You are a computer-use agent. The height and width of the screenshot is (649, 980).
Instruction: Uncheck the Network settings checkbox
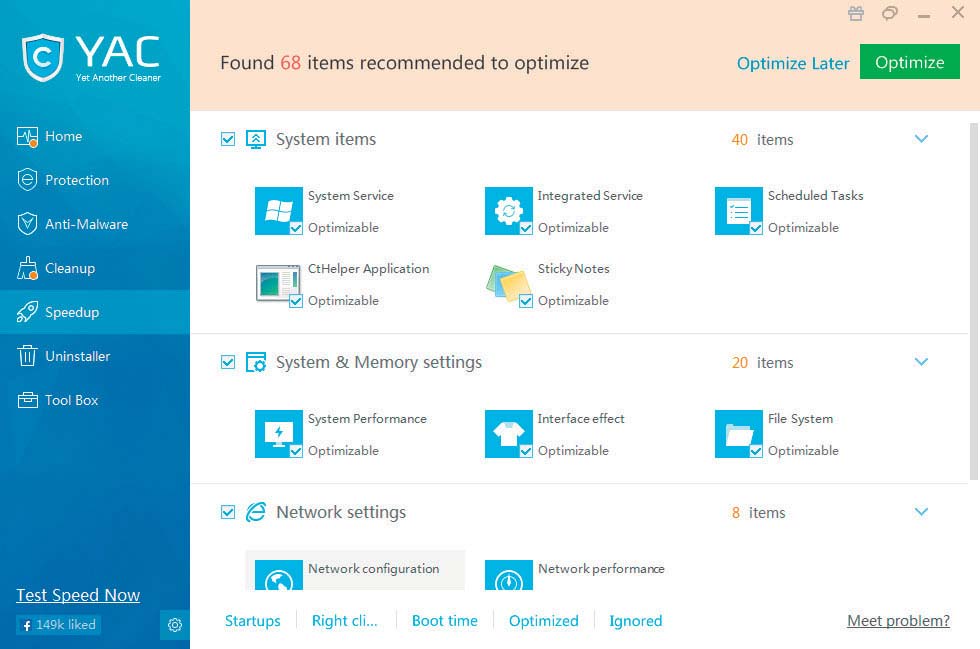228,513
